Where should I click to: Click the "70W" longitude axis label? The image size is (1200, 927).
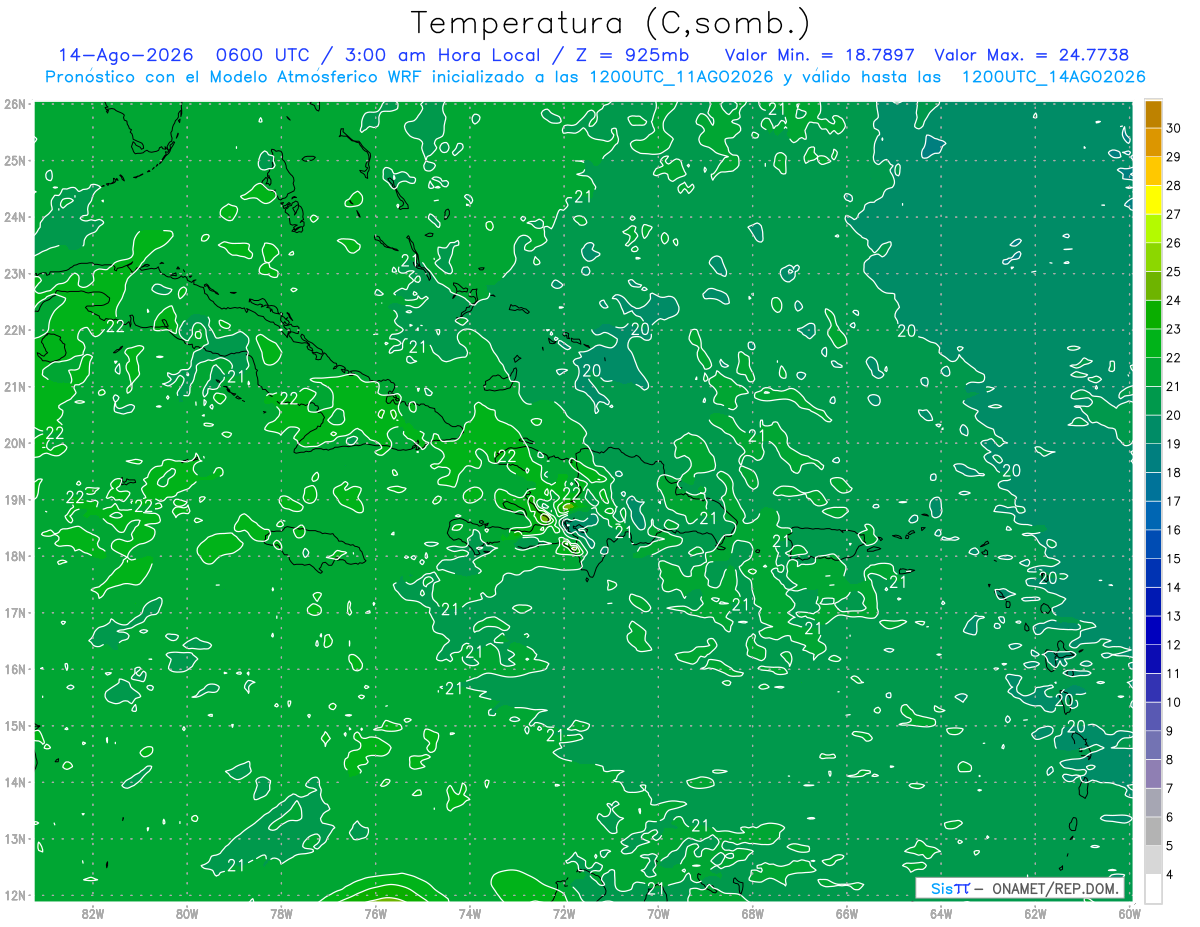pyautogui.click(x=658, y=915)
